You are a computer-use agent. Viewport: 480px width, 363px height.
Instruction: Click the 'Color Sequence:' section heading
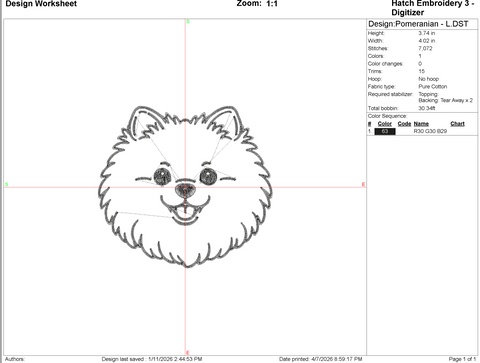(x=387, y=116)
